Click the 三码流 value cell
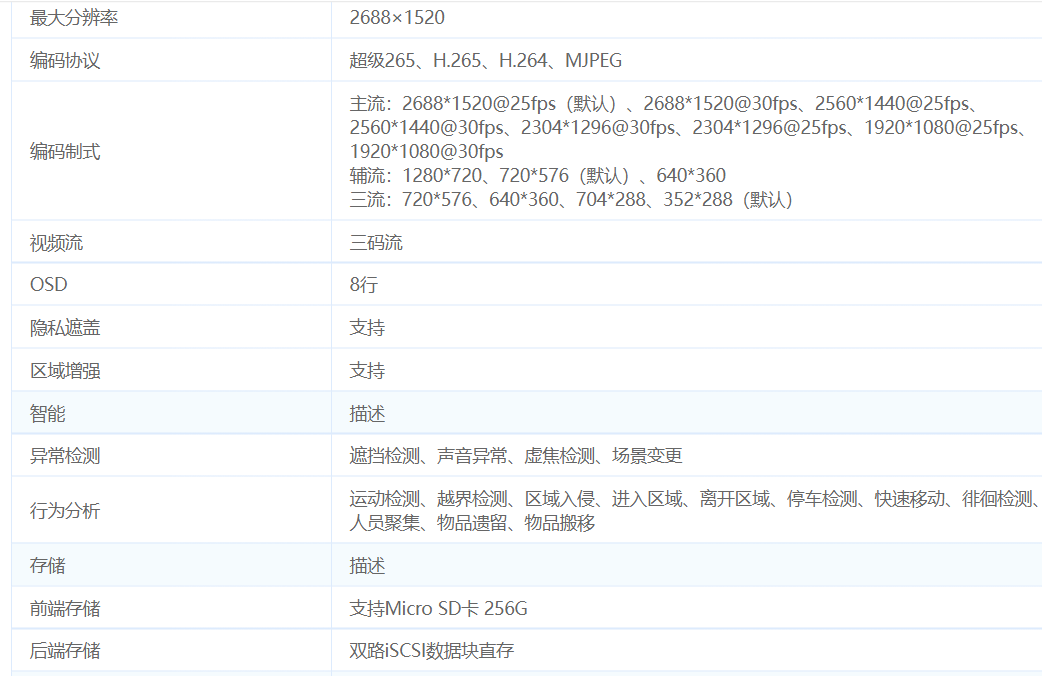Image resolution: width=1042 pixels, height=676 pixels. (376, 243)
